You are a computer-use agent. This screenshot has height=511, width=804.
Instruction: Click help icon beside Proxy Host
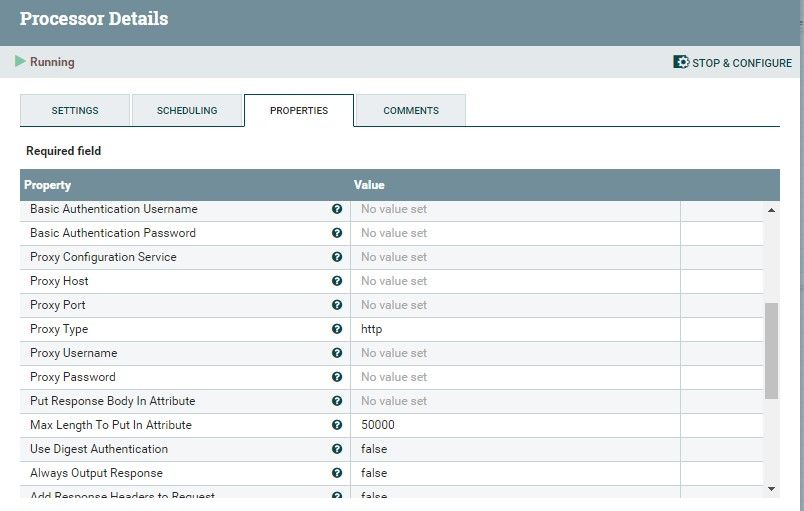pos(337,281)
